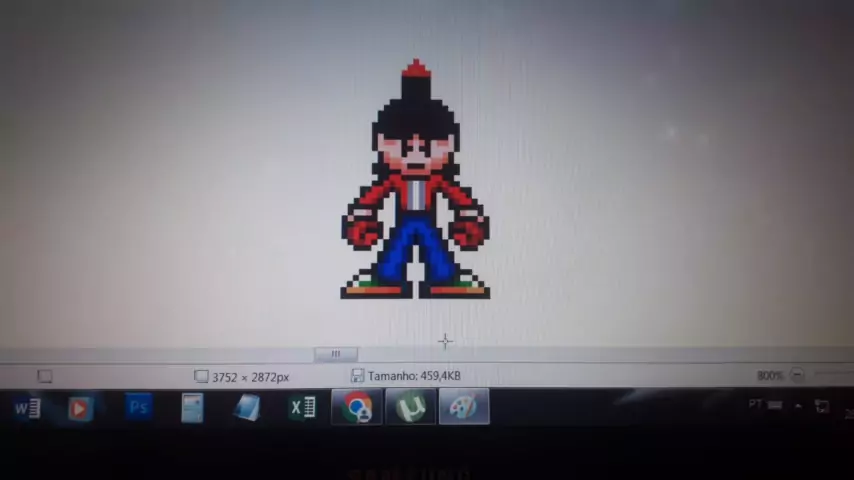Open Excel from the taskbar

click(302, 408)
